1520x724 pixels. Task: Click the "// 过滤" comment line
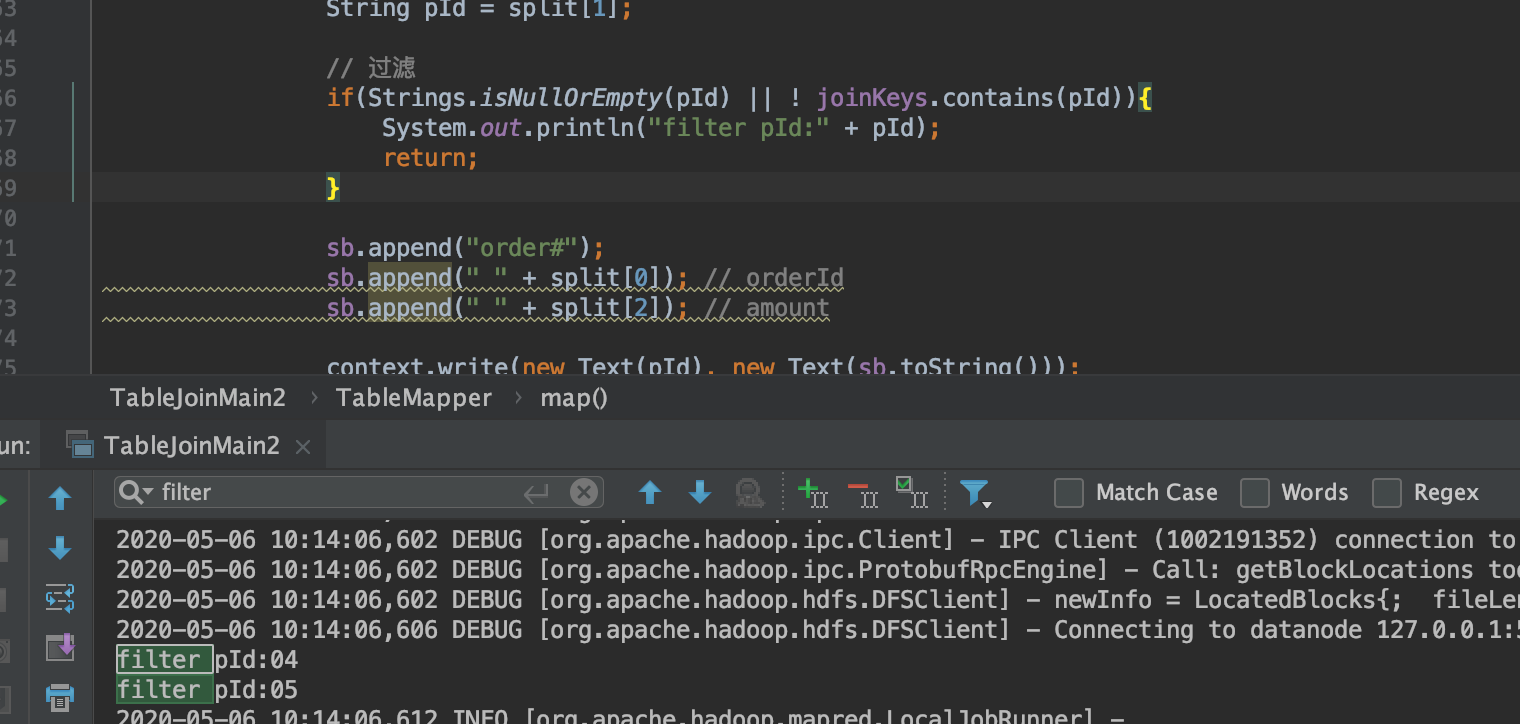point(371,68)
